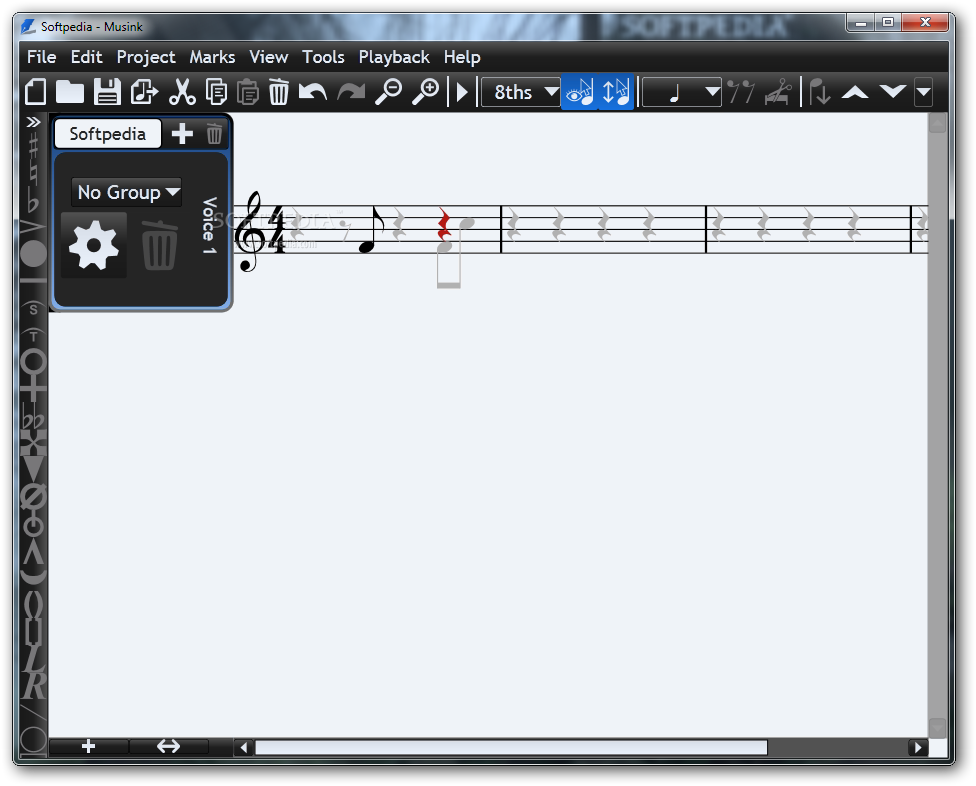Viewport: 976px width, 786px height.
Task: Click the vertical scrollbar up arrow
Action: pos(937,123)
